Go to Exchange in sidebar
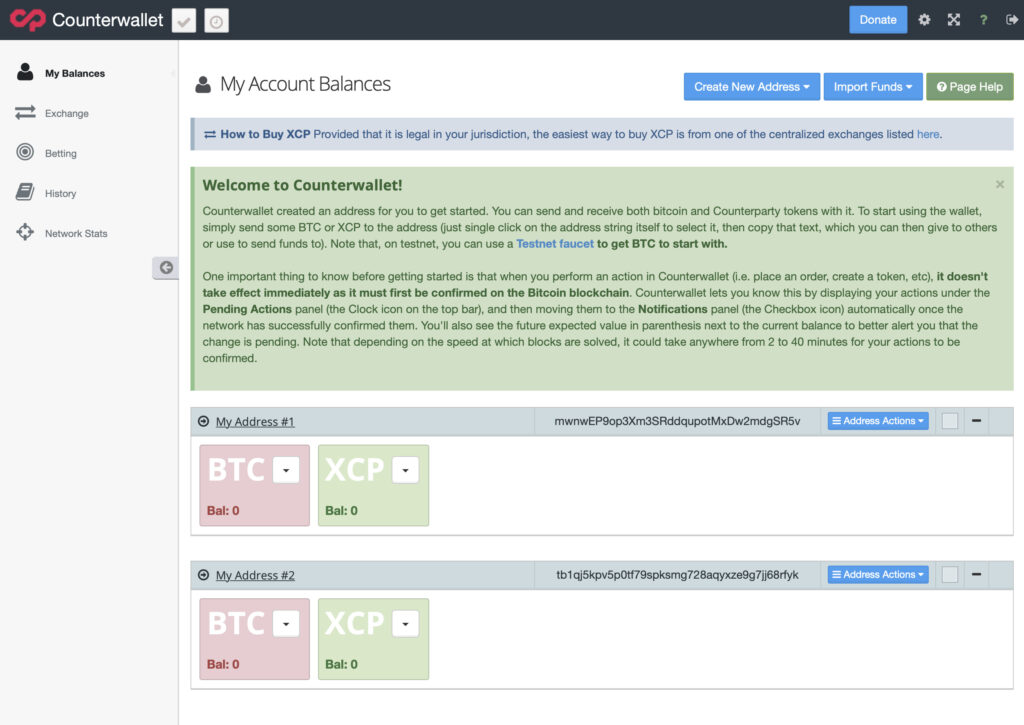 (67, 113)
